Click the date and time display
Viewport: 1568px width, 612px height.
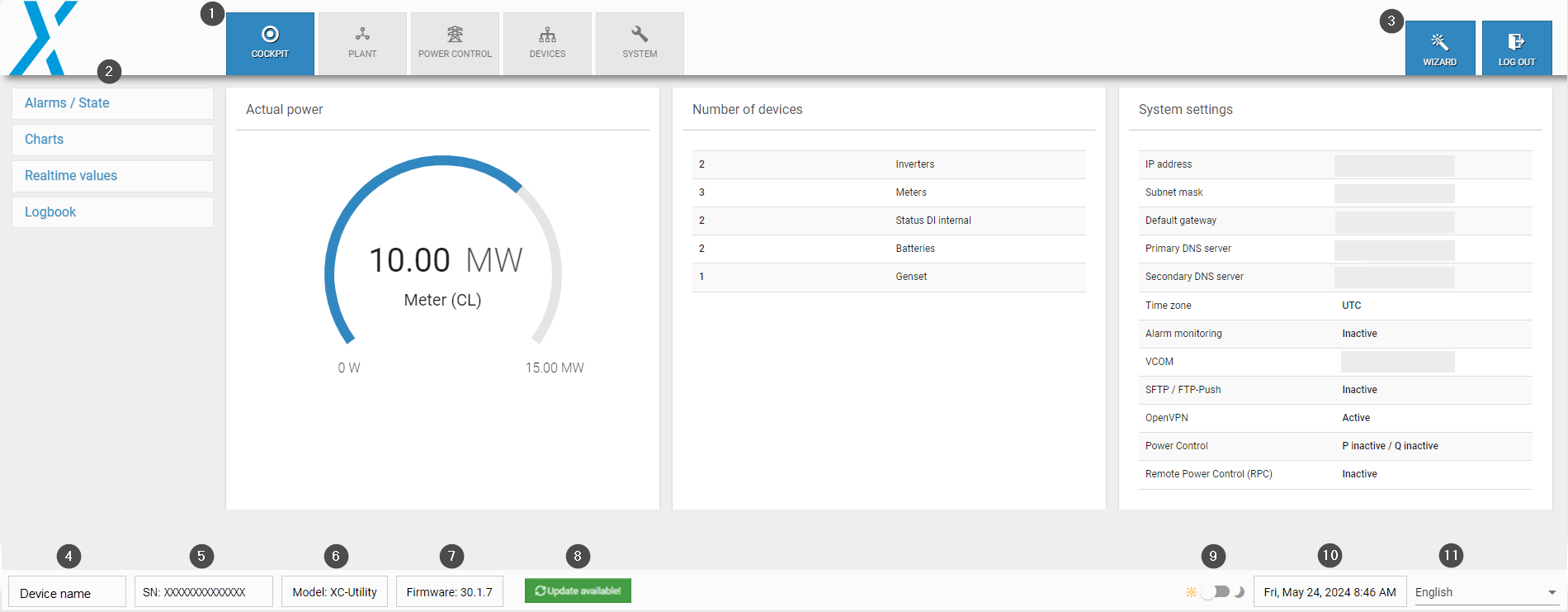[1329, 592]
